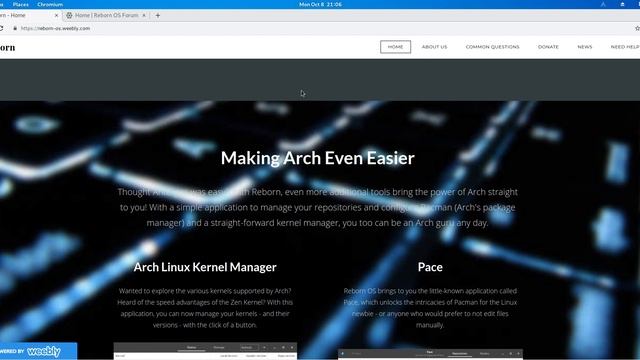Close the first Reborn Home tab
The height and width of the screenshot is (360, 640).
tap(56, 16)
